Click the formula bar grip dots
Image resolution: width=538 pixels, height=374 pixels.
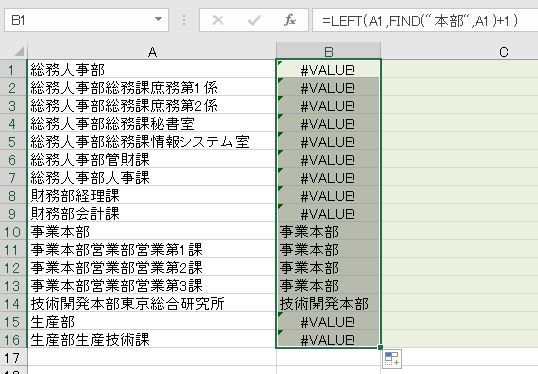coord(184,20)
